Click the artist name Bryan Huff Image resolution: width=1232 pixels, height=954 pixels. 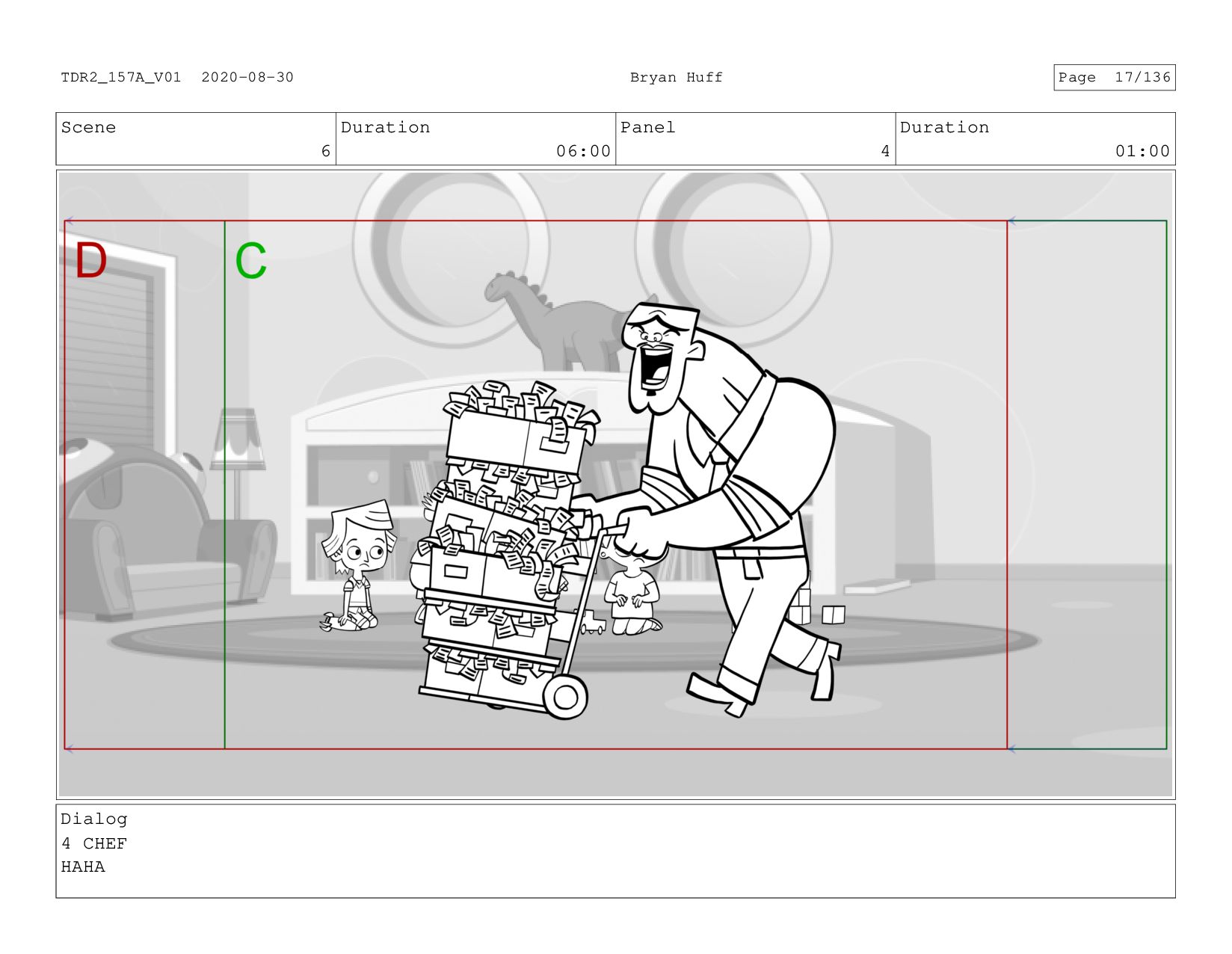[676, 77]
